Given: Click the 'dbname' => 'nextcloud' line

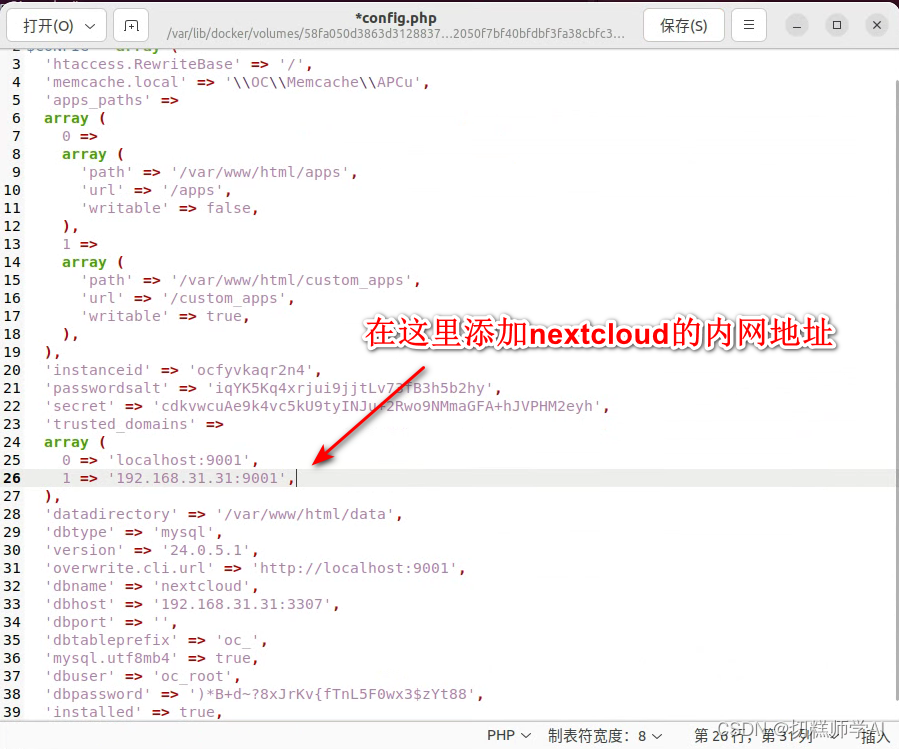Looking at the screenshot, I should (x=151, y=586).
